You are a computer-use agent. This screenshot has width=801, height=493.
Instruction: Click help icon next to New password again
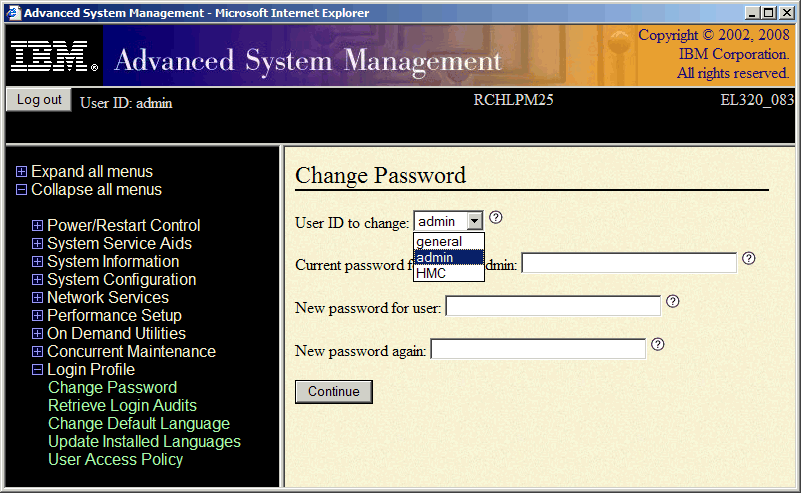(x=658, y=344)
